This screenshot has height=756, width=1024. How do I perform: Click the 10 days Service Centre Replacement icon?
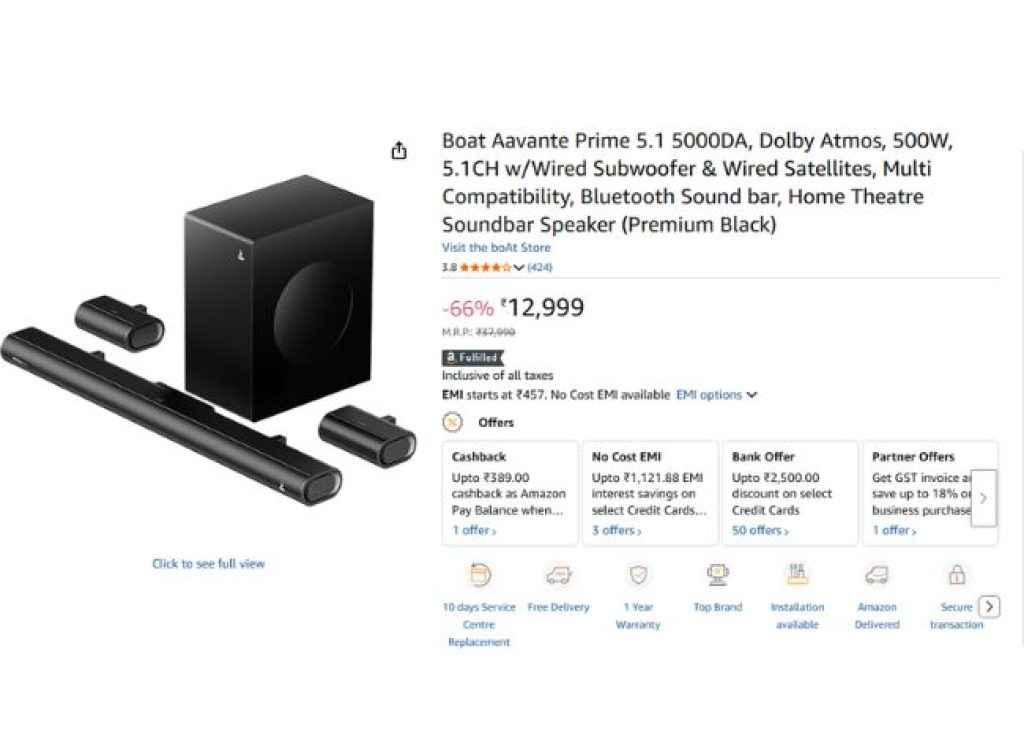pyautogui.click(x=479, y=576)
